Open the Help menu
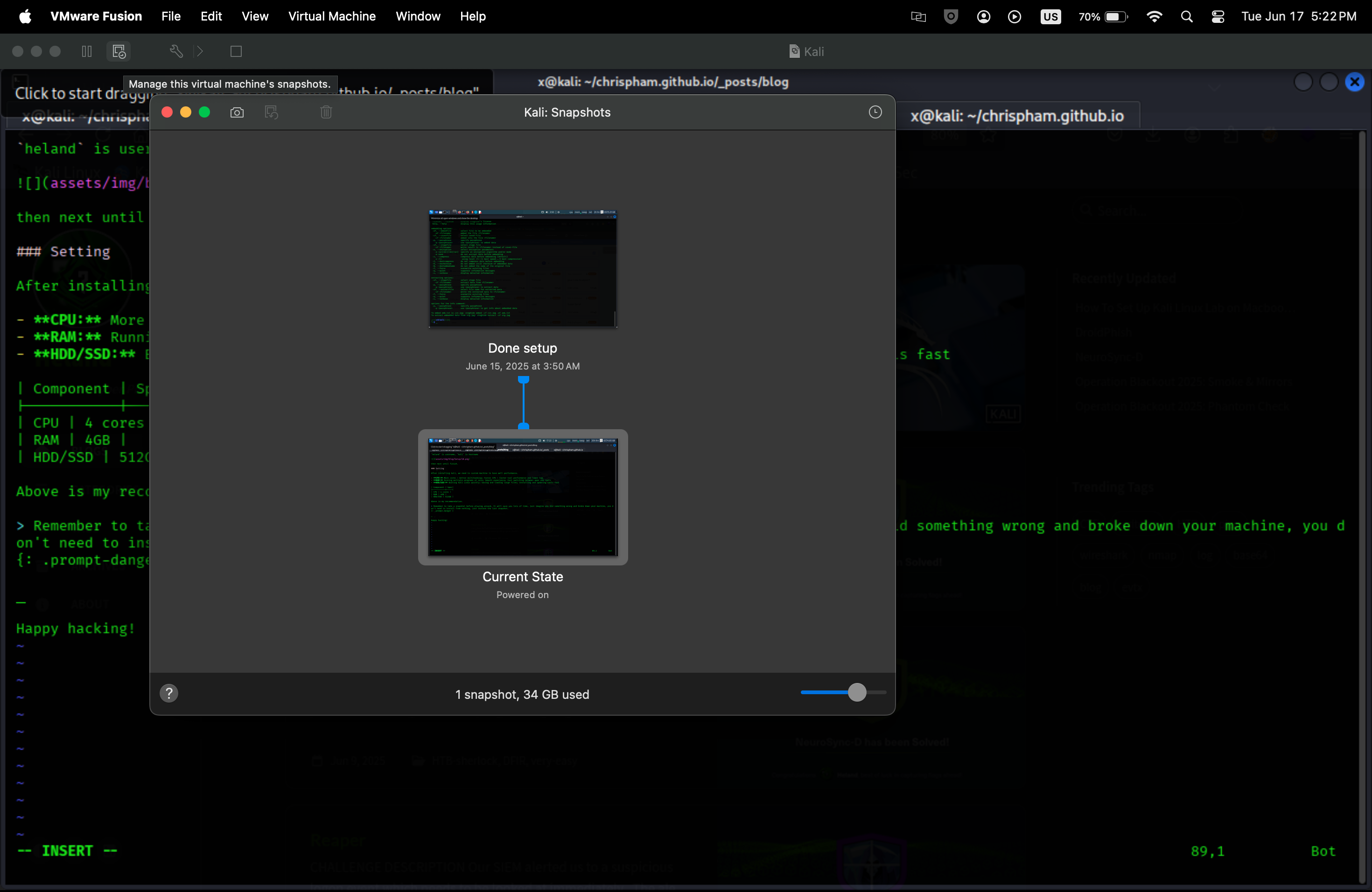The width and height of the screenshot is (1372, 892). coord(473,16)
